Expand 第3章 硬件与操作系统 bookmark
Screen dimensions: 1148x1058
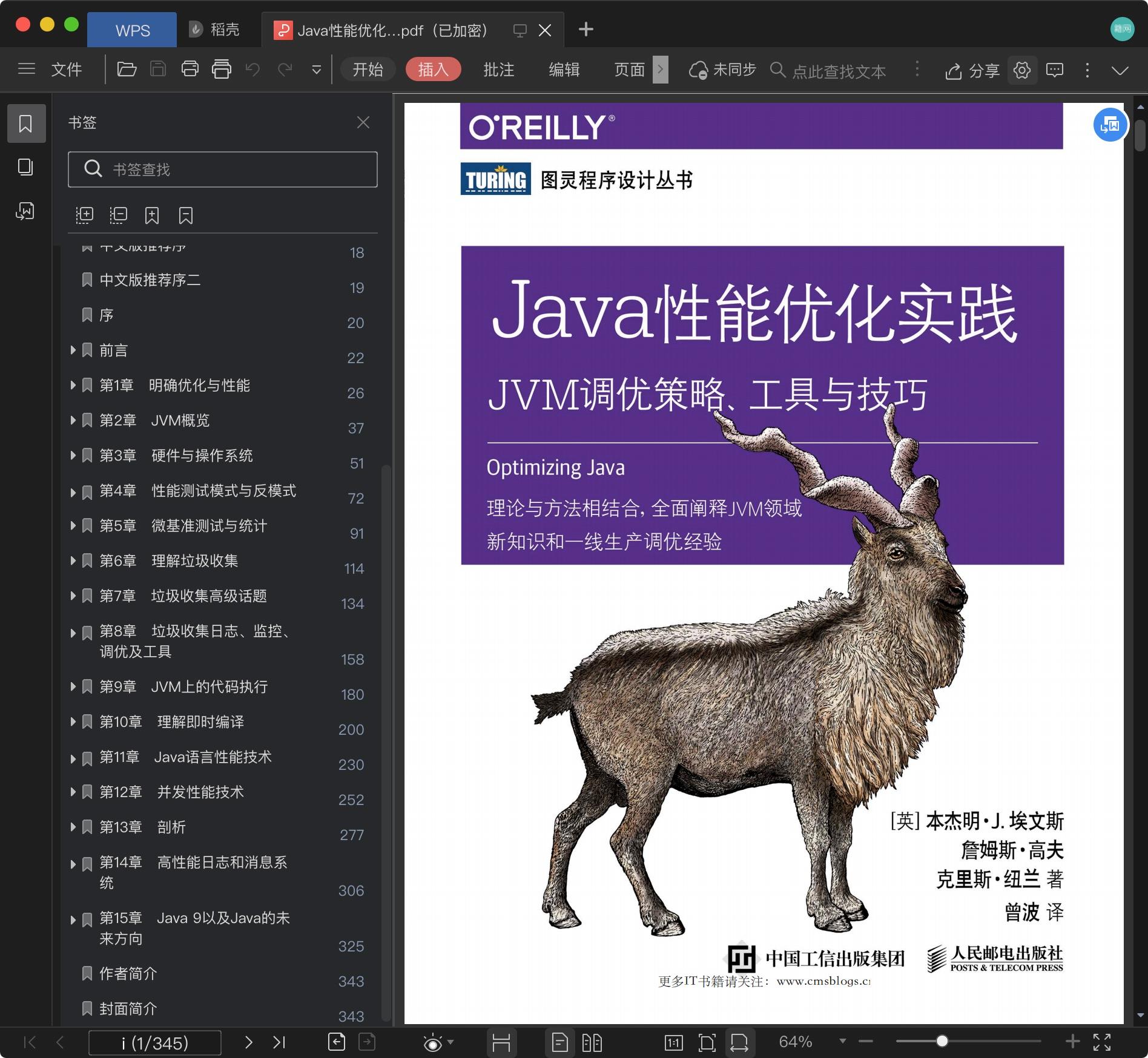(73, 455)
